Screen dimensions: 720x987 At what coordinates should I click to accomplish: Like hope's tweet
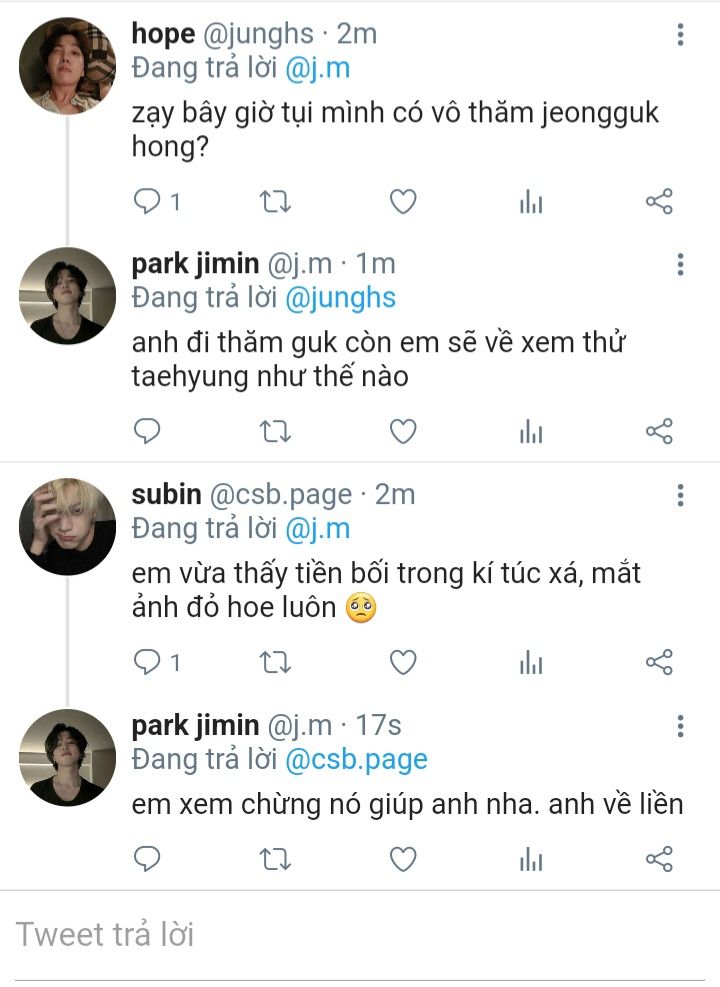(402, 202)
